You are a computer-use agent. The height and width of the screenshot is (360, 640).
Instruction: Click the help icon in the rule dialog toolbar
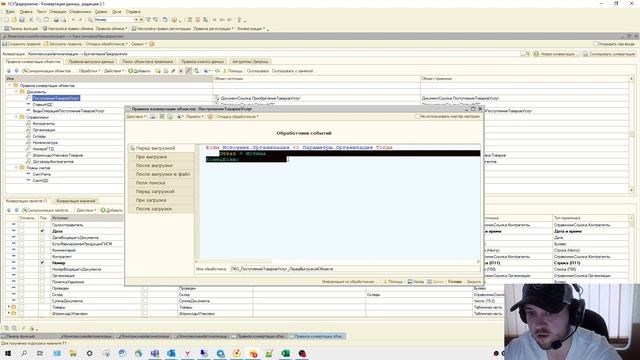pos(210,117)
